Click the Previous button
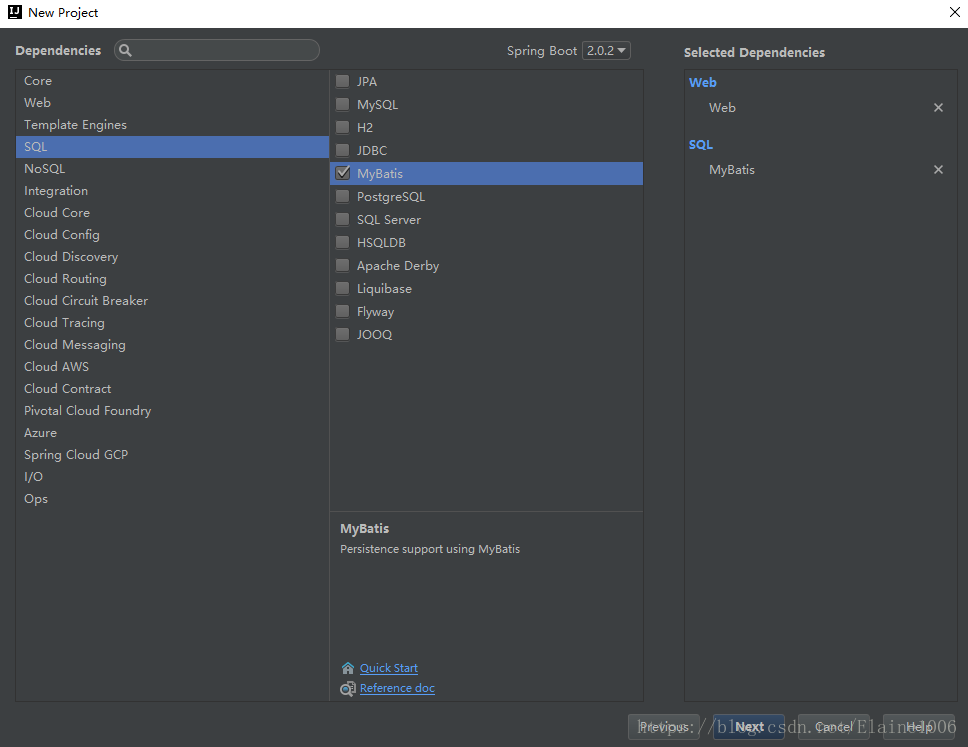This screenshot has height=747, width=968. tap(664, 727)
